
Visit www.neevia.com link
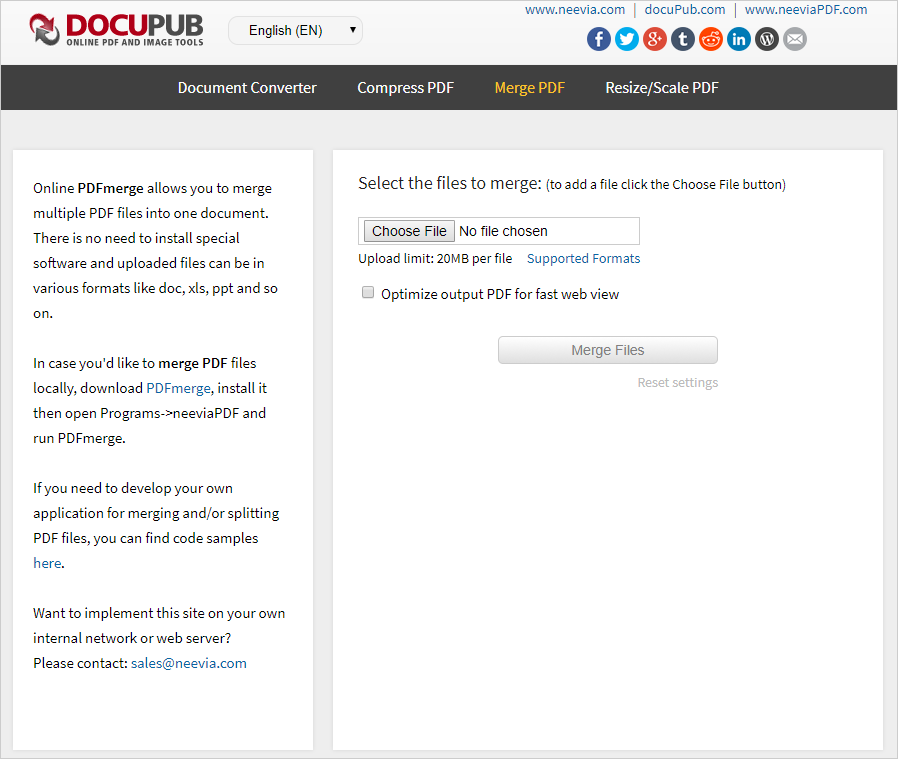coord(575,10)
